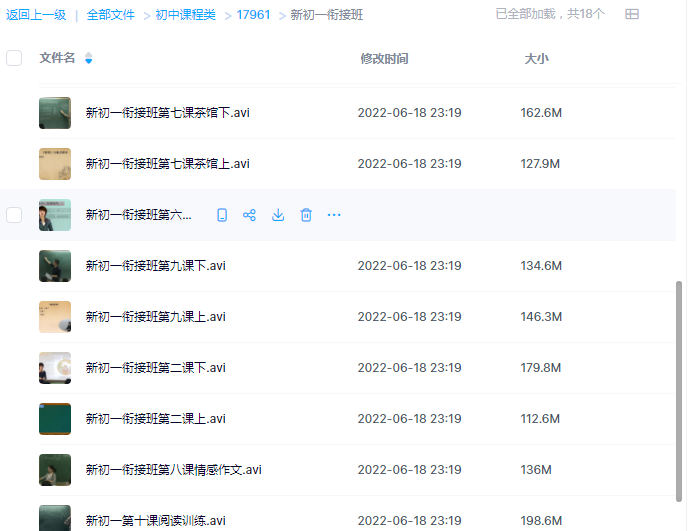698x531 pixels.
Task: Sort by 修改时间 column header
Action: (x=384, y=59)
